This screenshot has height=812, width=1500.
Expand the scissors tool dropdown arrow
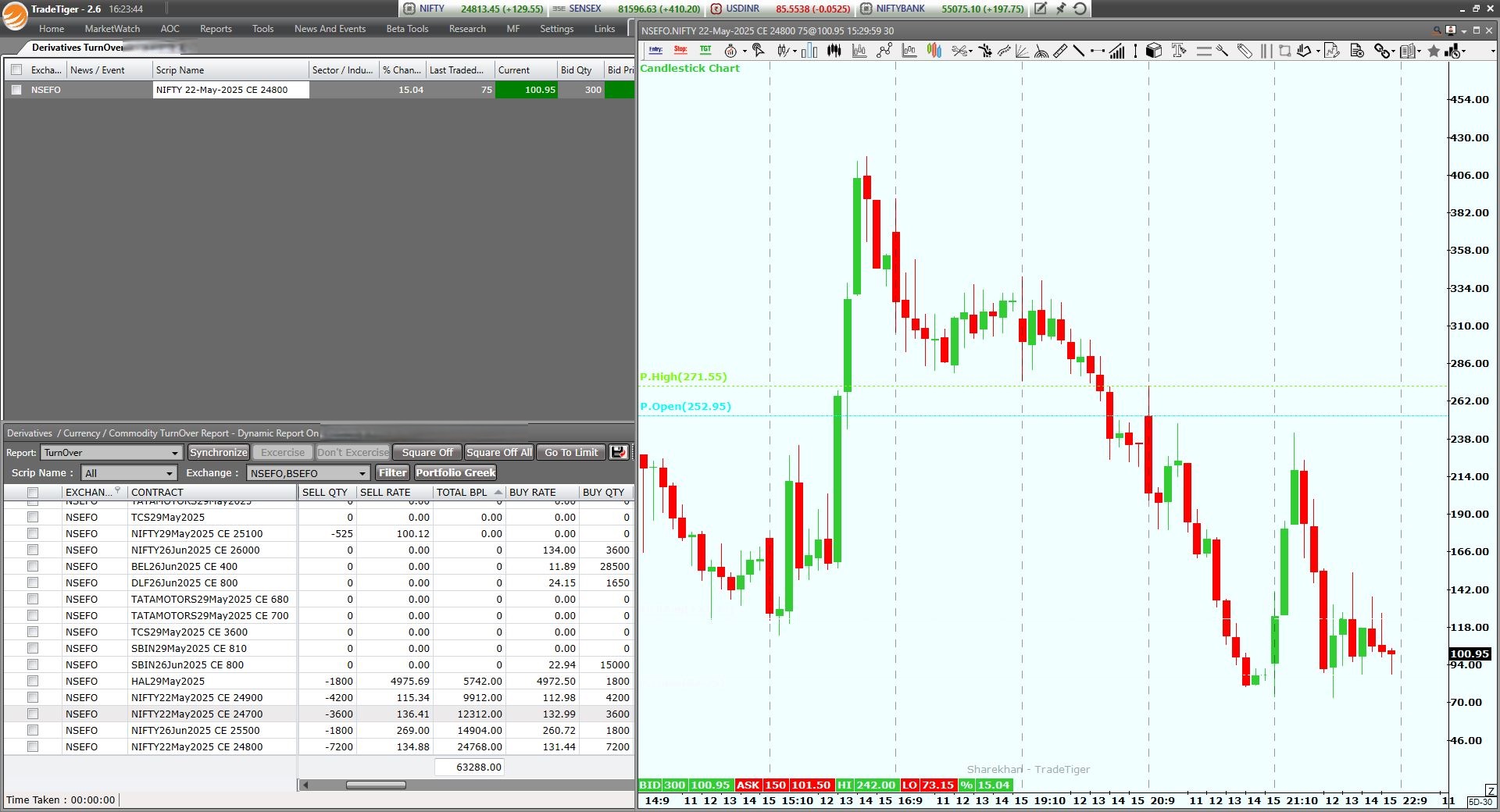[970, 51]
